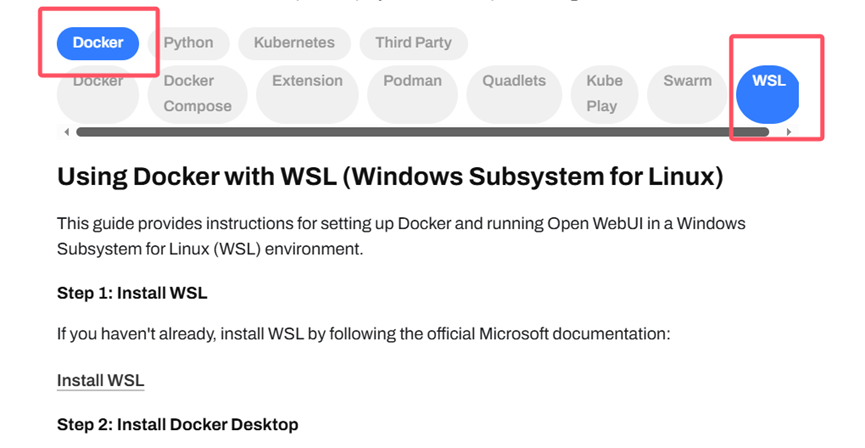Click the Step 1: Install WSL heading
Screen dimensions: 865x448
[x=132, y=293]
